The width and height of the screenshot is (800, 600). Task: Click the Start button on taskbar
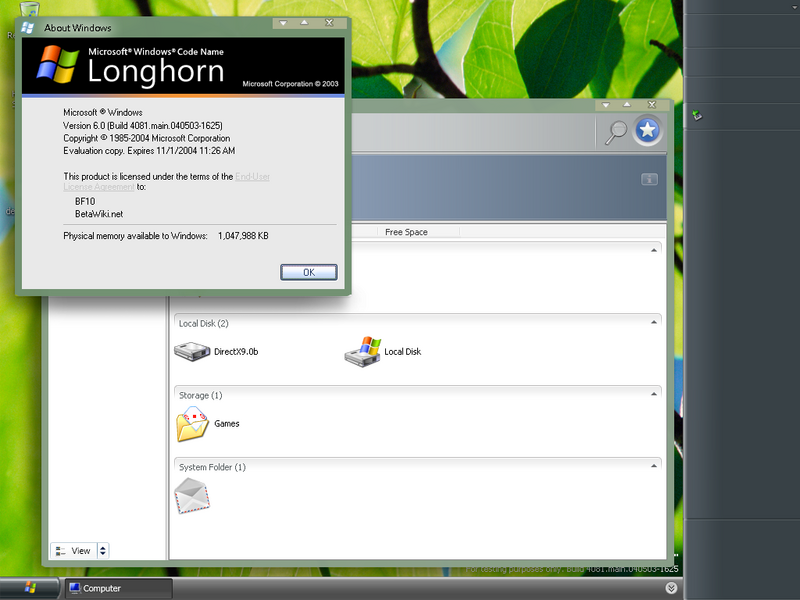point(30,588)
